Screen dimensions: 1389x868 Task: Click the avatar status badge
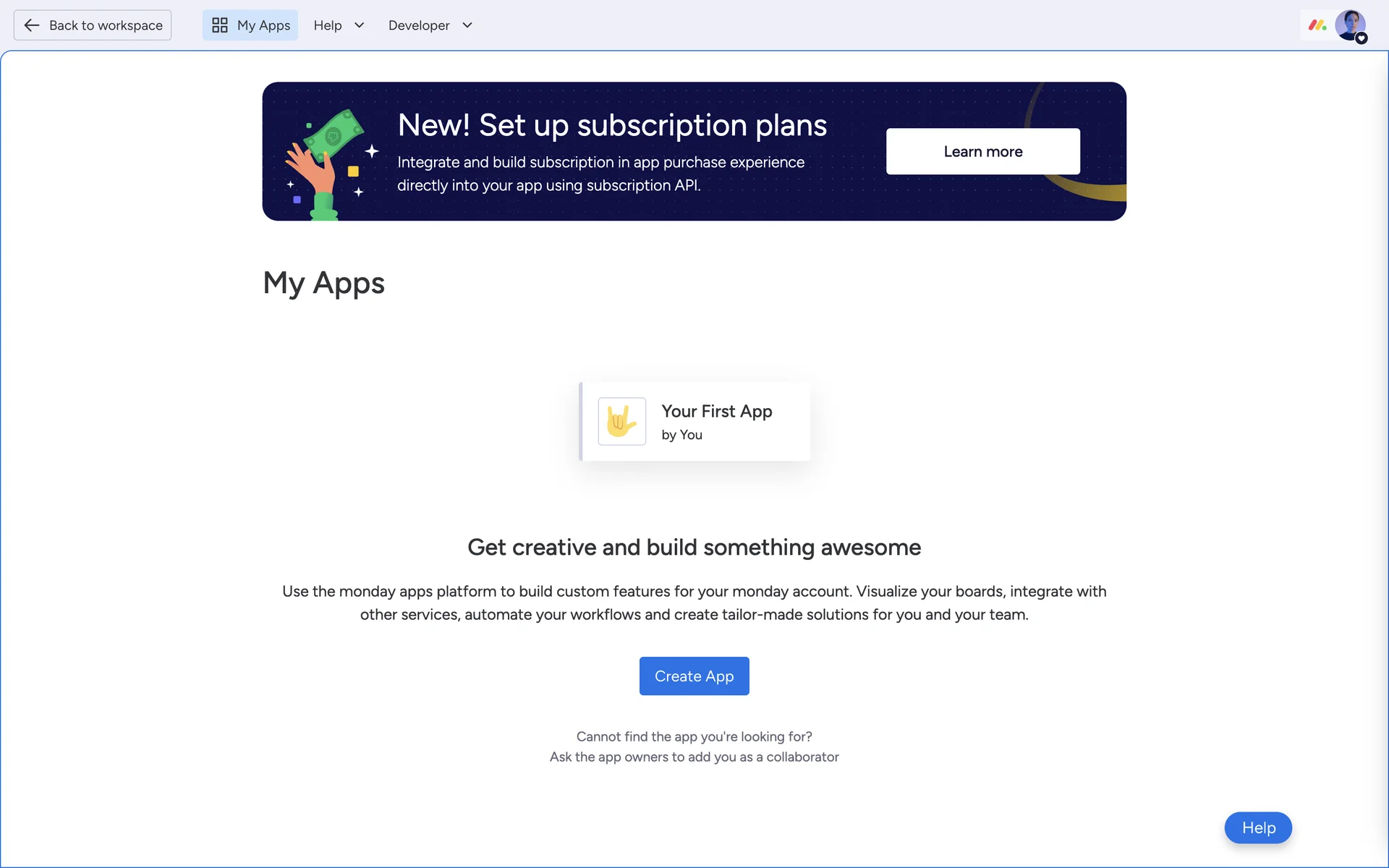coord(1362,38)
